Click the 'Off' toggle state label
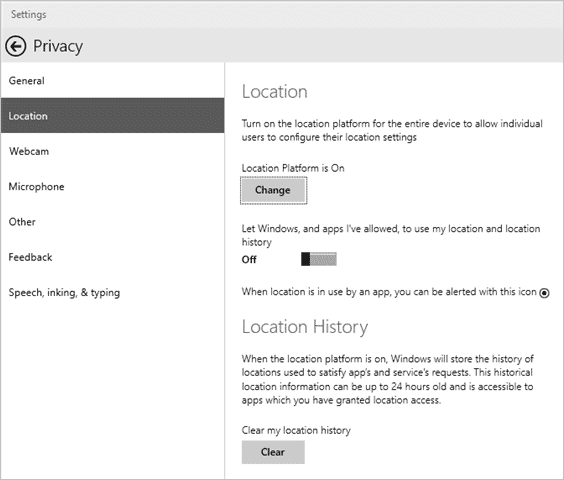 249,259
